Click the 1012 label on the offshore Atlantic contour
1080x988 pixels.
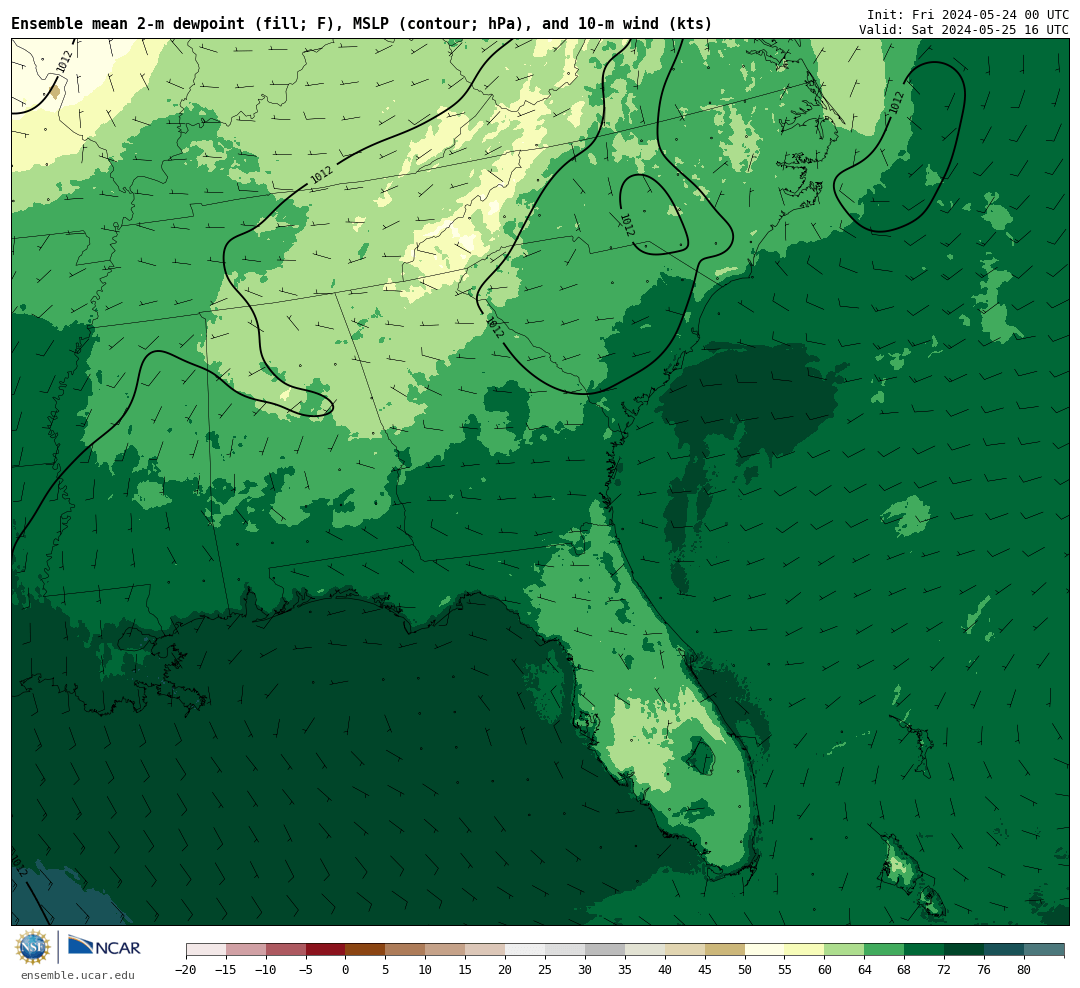[896, 103]
